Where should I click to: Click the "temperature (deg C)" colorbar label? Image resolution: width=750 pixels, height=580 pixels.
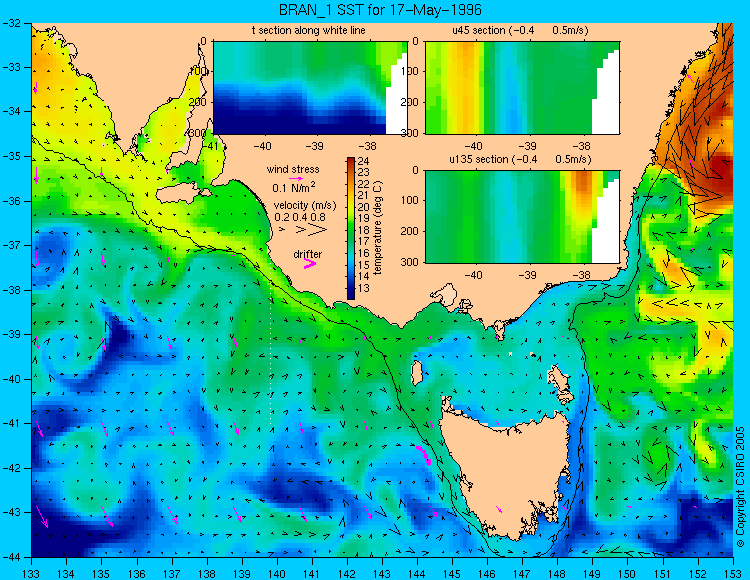tap(378, 228)
